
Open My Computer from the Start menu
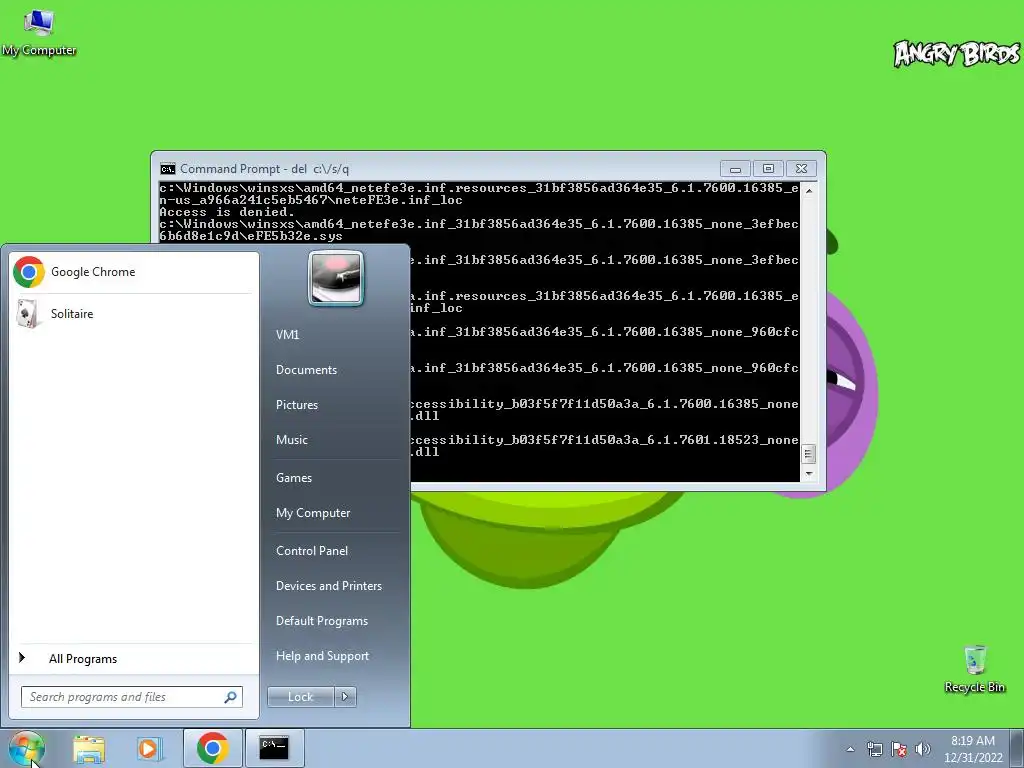[313, 513]
